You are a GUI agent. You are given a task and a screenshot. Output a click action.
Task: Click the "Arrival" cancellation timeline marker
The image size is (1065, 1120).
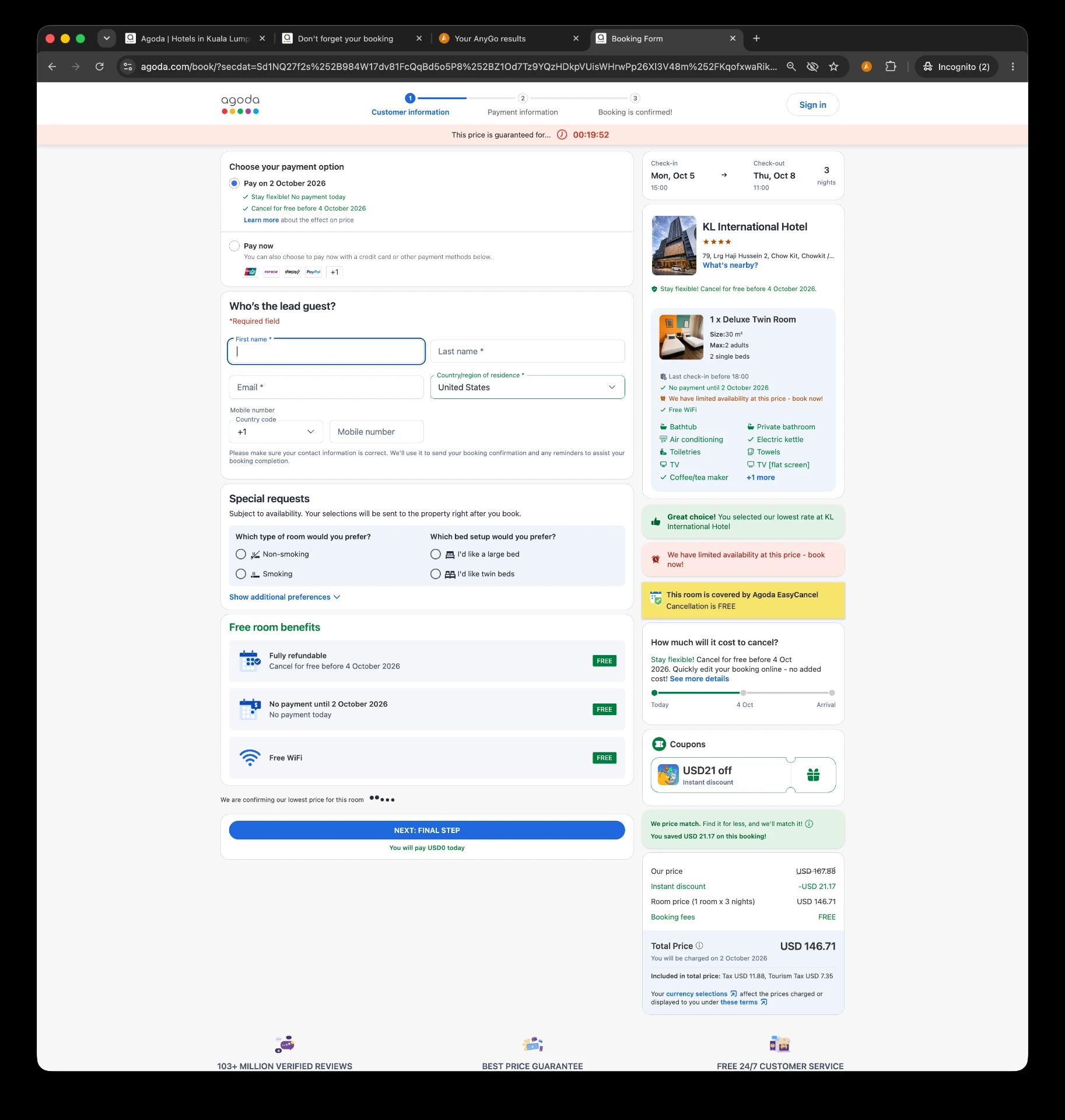tap(832, 693)
